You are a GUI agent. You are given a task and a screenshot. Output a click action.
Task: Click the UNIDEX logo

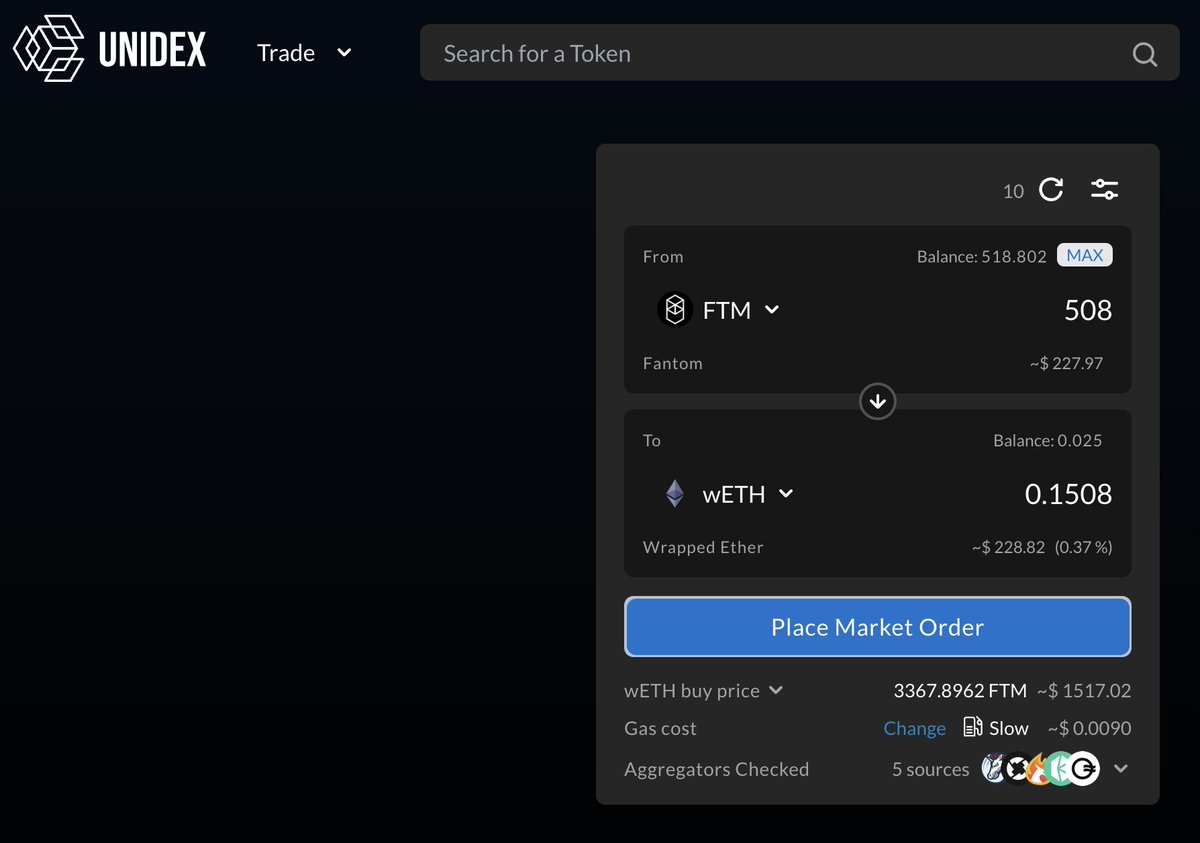point(110,49)
